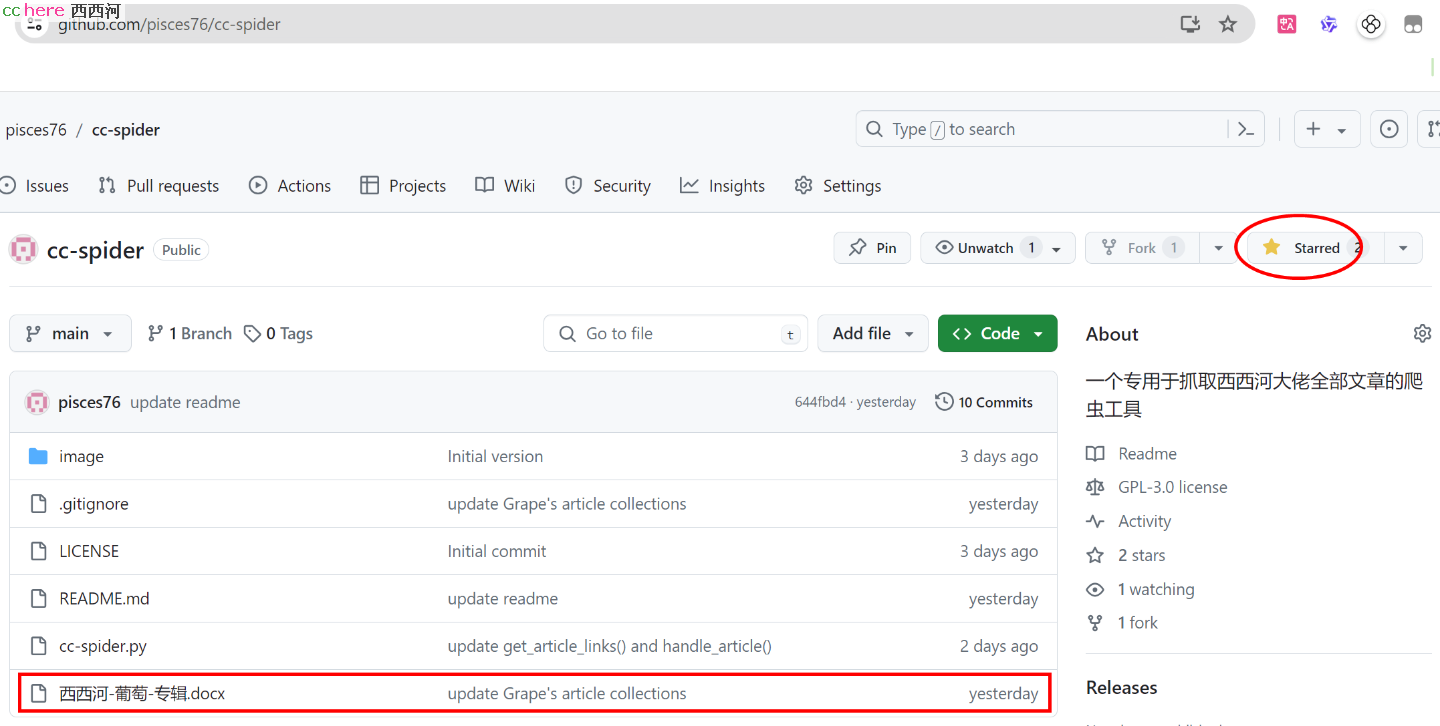The height and width of the screenshot is (726, 1440).
Task: Pin the cc-spider repository
Action: click(x=872, y=248)
